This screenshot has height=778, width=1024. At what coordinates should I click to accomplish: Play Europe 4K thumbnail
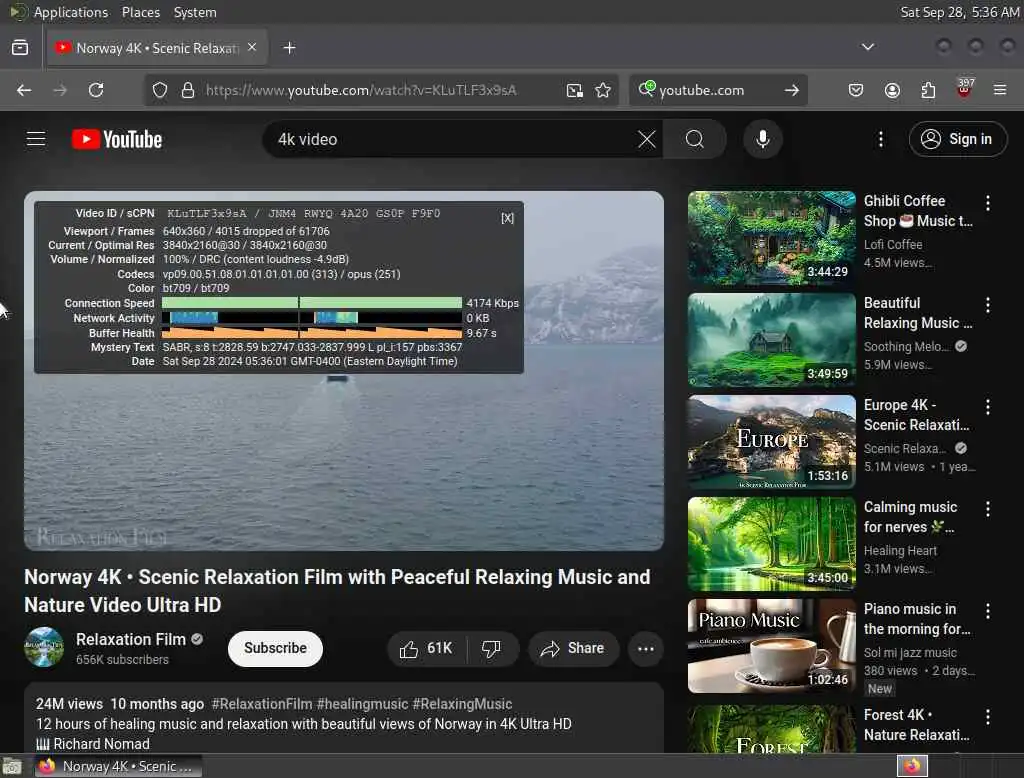pyautogui.click(x=771, y=442)
